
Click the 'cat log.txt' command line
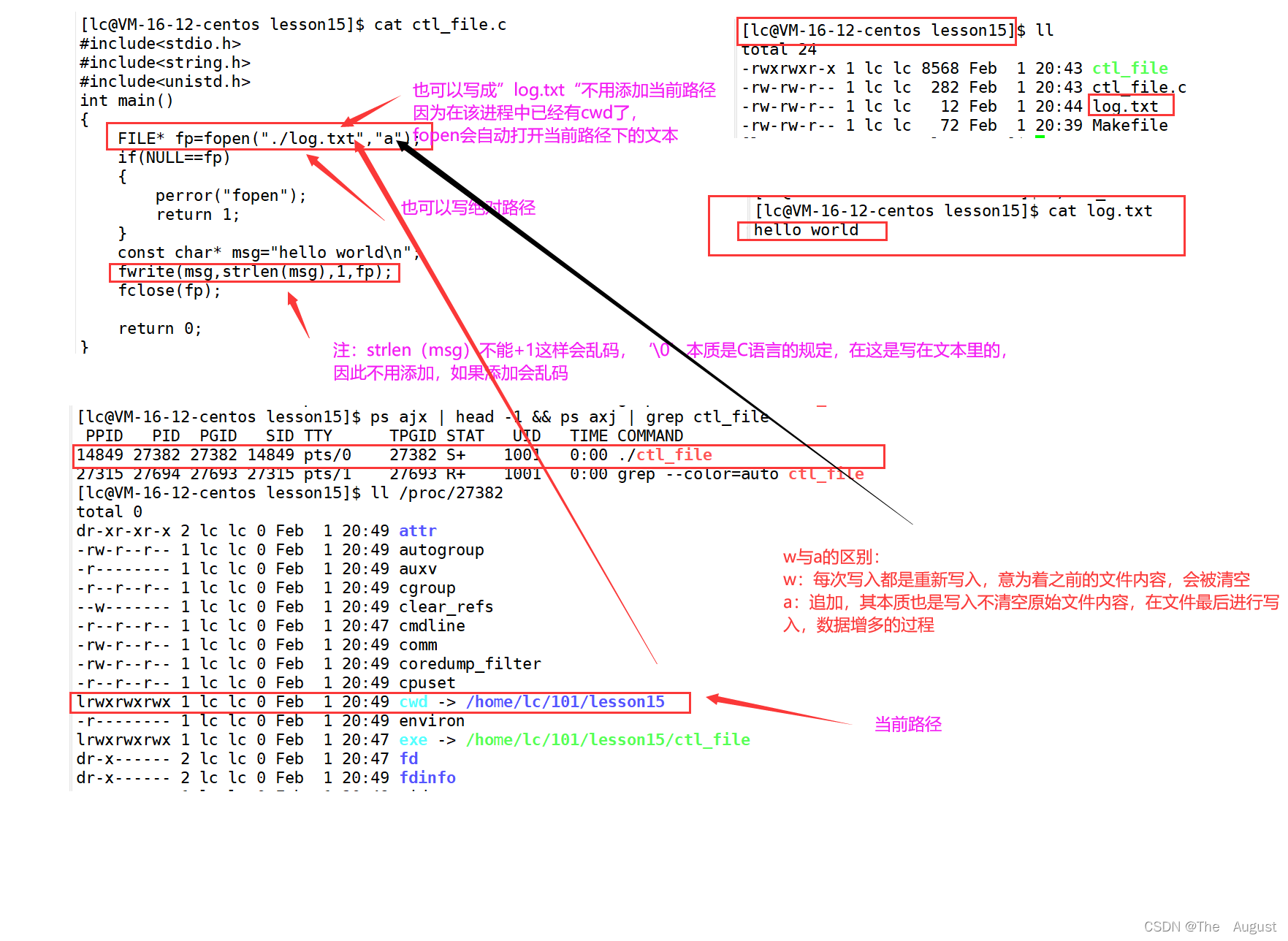pos(953,211)
